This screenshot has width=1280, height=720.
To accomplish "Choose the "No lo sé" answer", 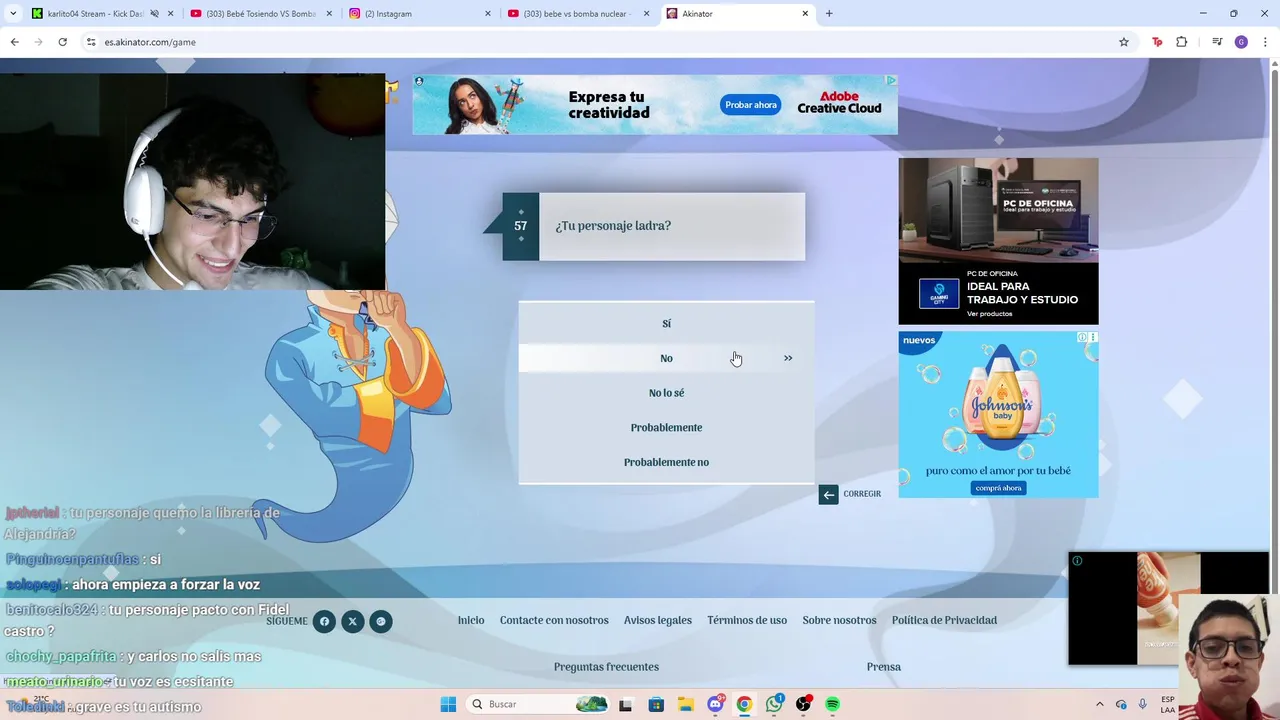I will [666, 393].
